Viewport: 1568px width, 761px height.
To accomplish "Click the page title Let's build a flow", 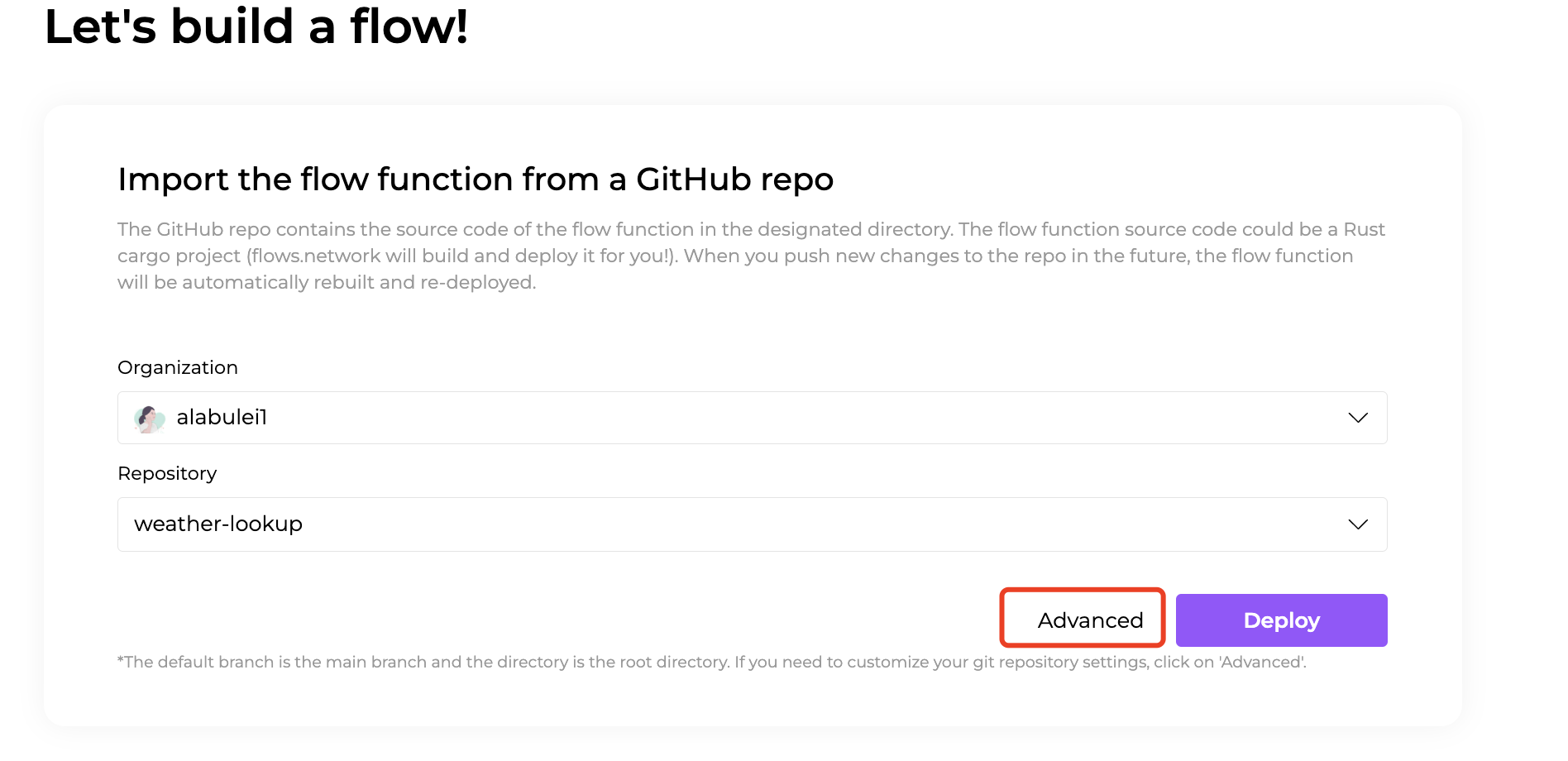I will coord(257,27).
